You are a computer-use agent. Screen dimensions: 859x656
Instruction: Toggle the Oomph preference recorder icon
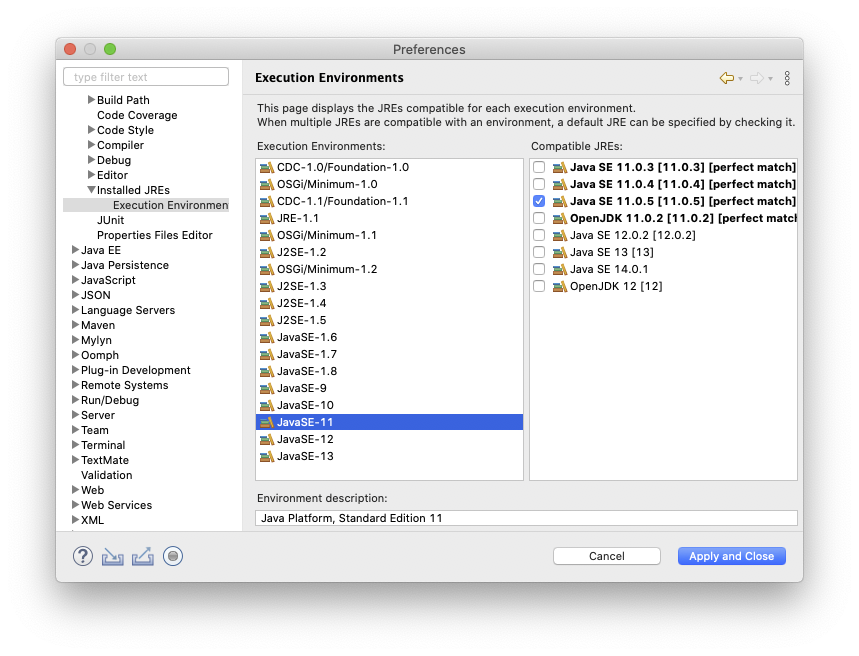point(173,556)
